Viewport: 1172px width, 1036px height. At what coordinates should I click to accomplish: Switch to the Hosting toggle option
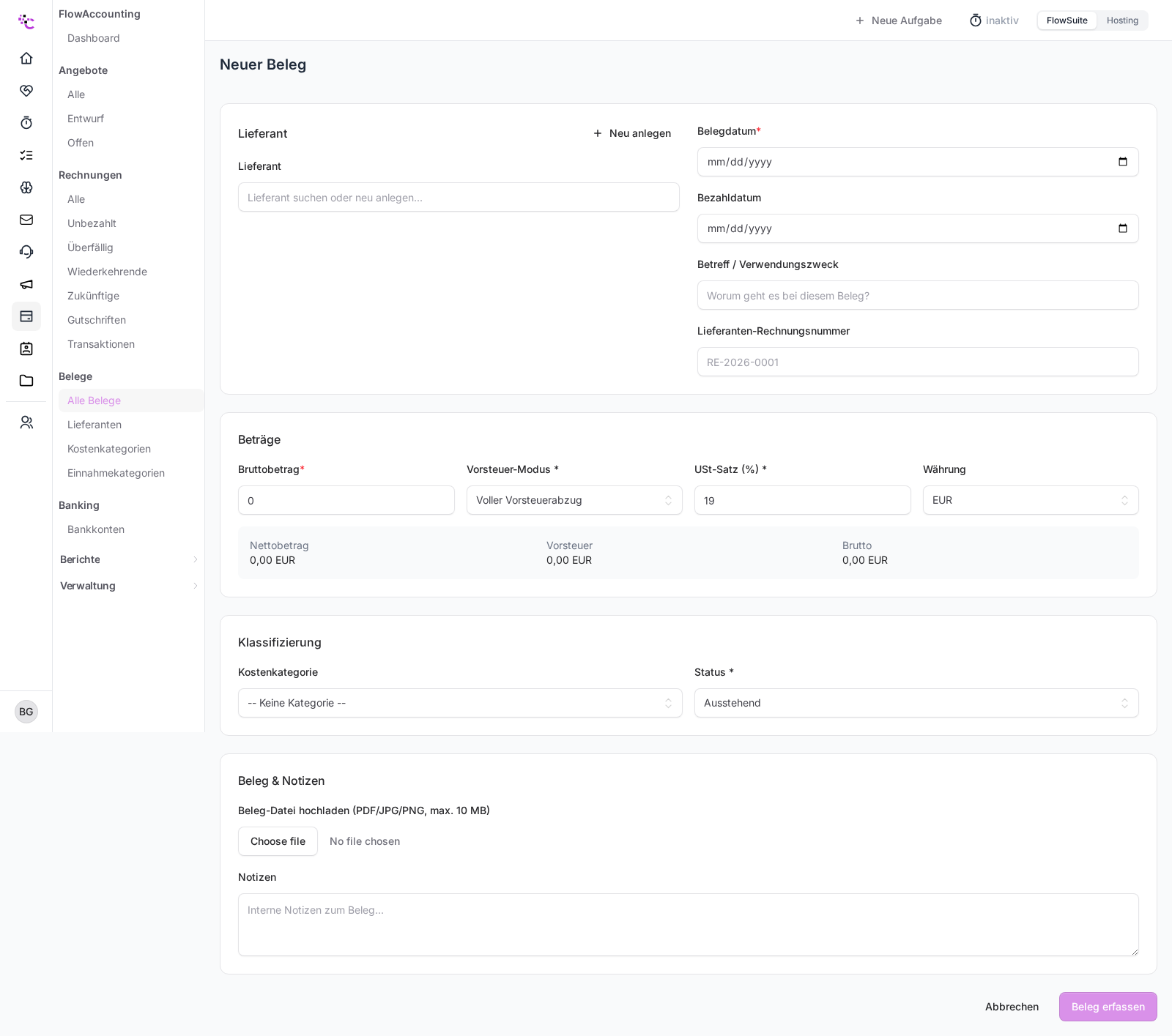point(1122,21)
